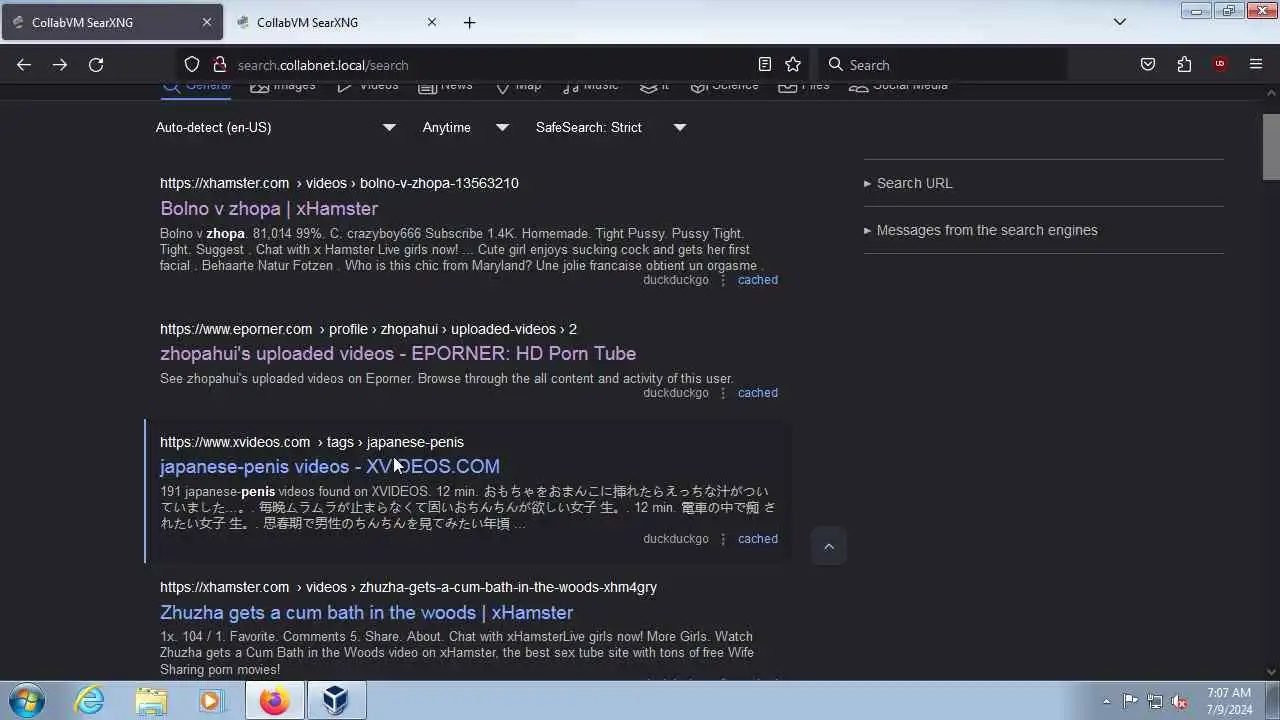1280x720 pixels.
Task: Show the list of all tabs
Action: click(x=1120, y=22)
